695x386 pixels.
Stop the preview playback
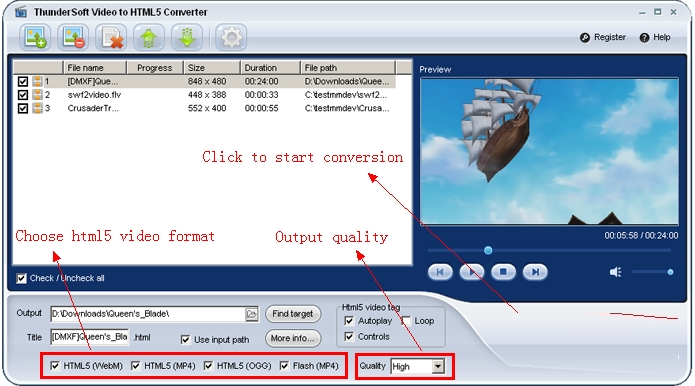pos(503,272)
